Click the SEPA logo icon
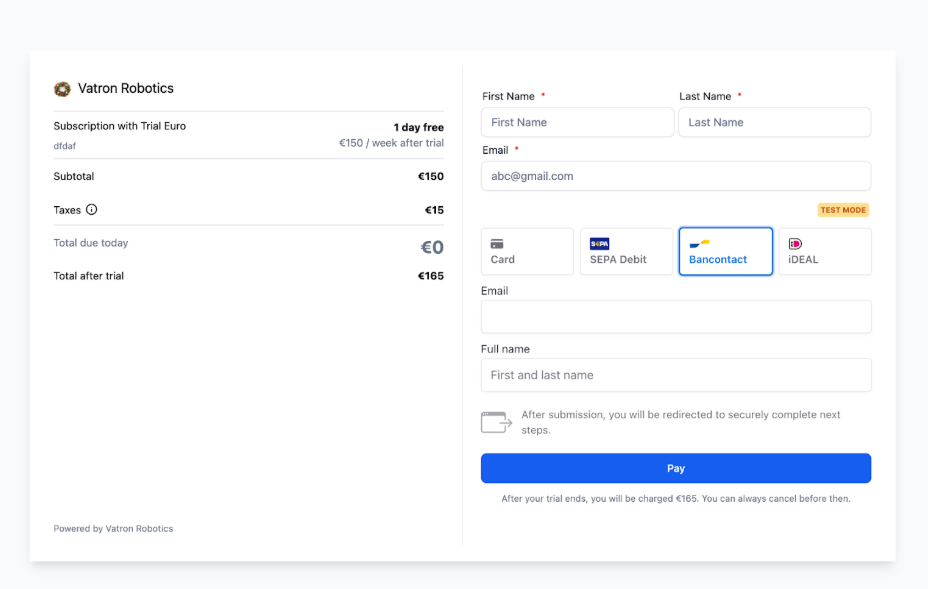 click(600, 243)
